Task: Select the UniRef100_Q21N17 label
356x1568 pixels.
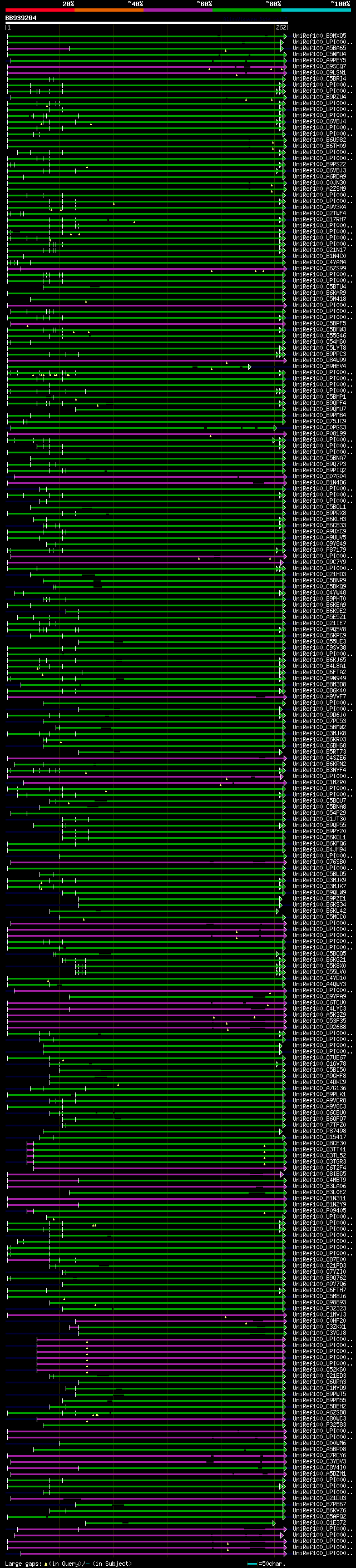Action: (319, 250)
